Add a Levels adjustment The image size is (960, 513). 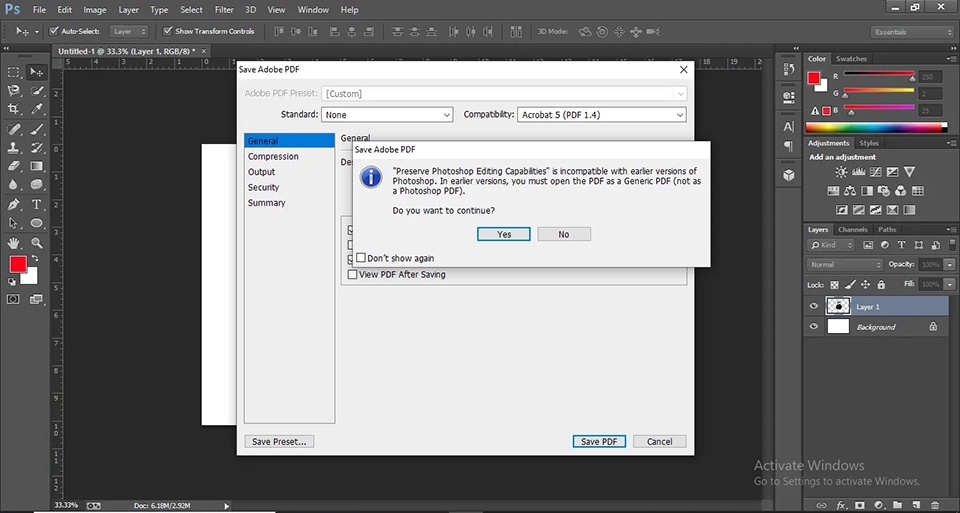tap(859, 172)
